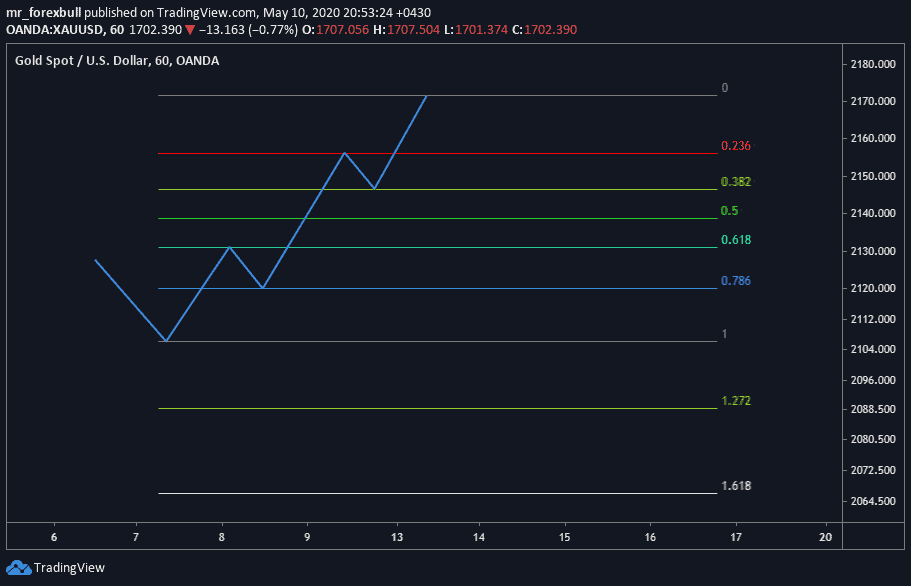The width and height of the screenshot is (911, 586).
Task: Click the TradingView wordmark at bottom left
Action: pos(69,568)
